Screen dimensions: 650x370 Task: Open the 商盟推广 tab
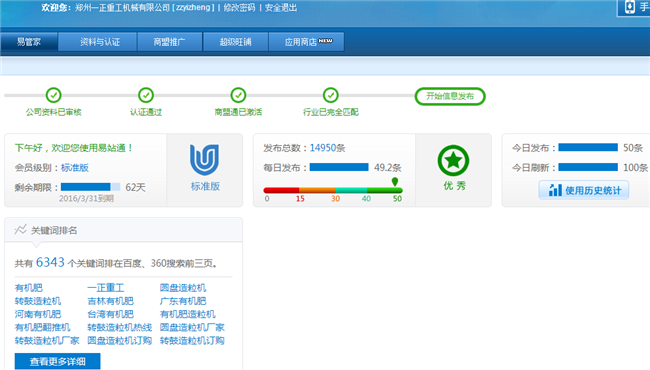(170, 42)
